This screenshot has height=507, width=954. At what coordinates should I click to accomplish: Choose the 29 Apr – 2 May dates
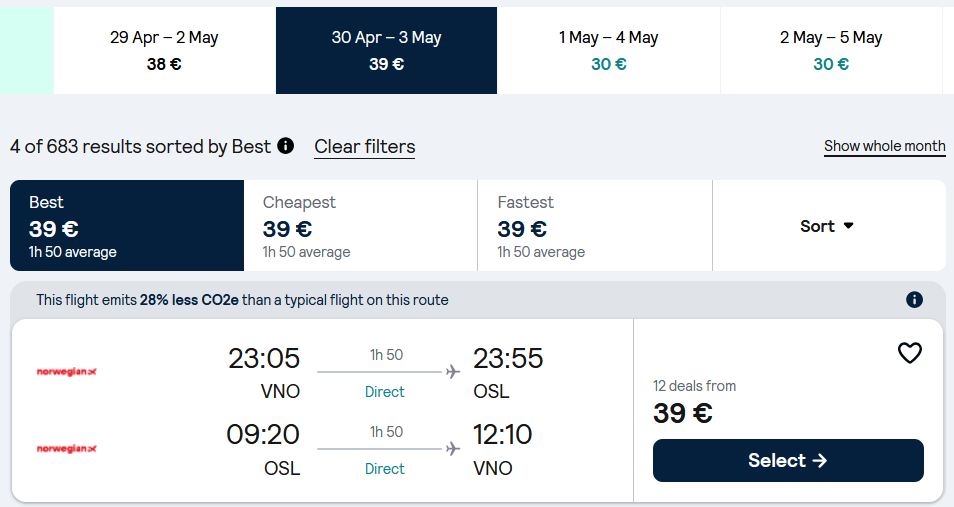164,50
